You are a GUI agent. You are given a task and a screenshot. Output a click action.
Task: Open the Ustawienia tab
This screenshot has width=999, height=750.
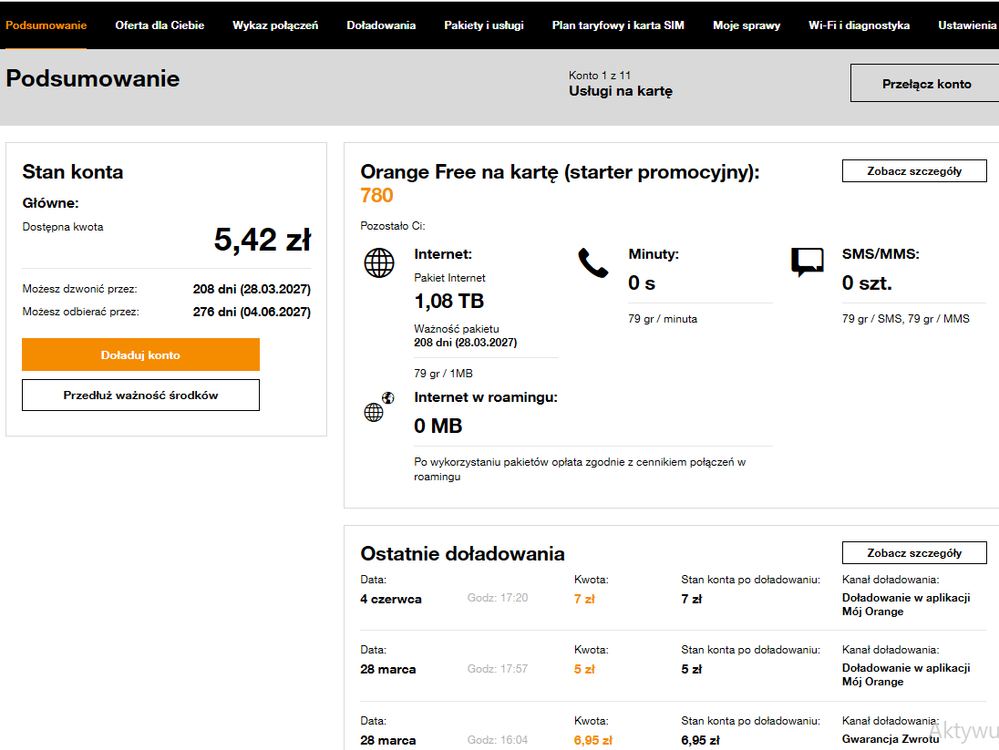[x=967, y=25]
